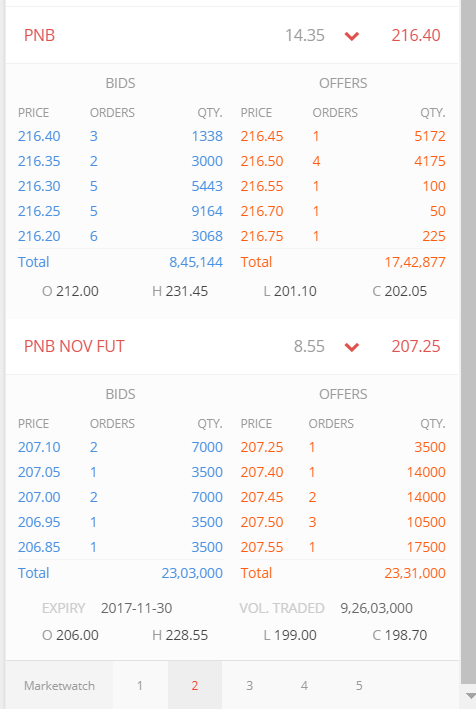
Task: Collapse the PNB market depth row
Action: tap(232, 35)
